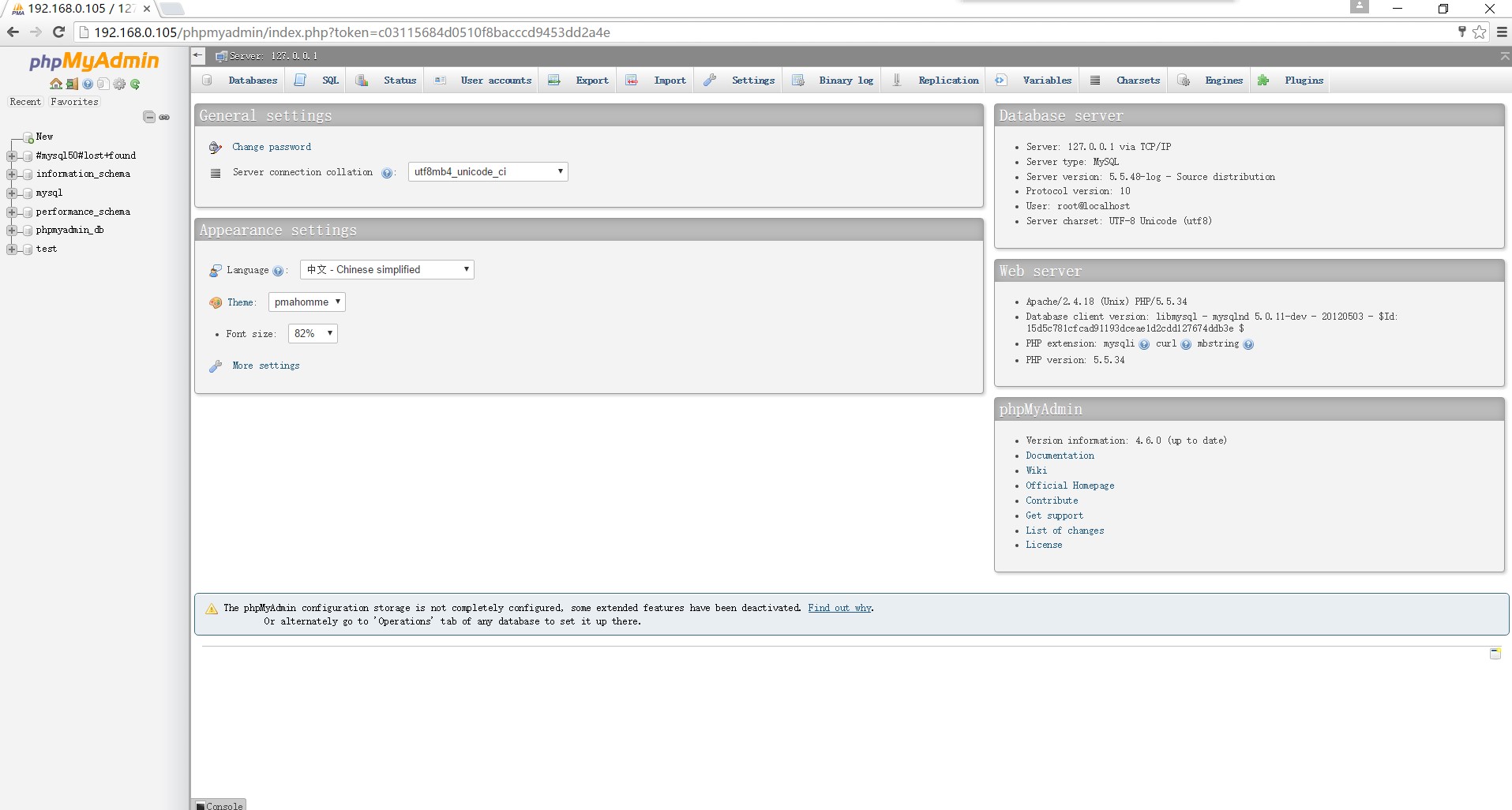Go to the Import tab
The image size is (1512, 810).
pyautogui.click(x=656, y=81)
